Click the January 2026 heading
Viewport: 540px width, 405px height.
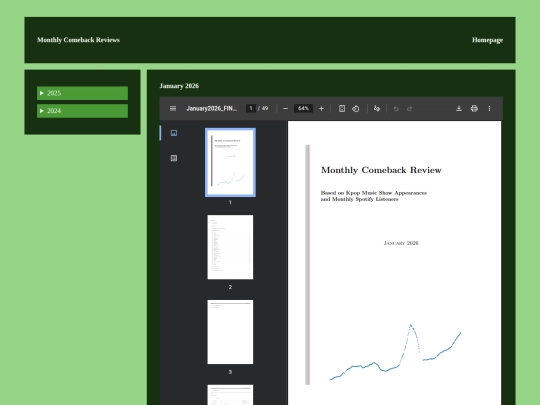(179, 86)
